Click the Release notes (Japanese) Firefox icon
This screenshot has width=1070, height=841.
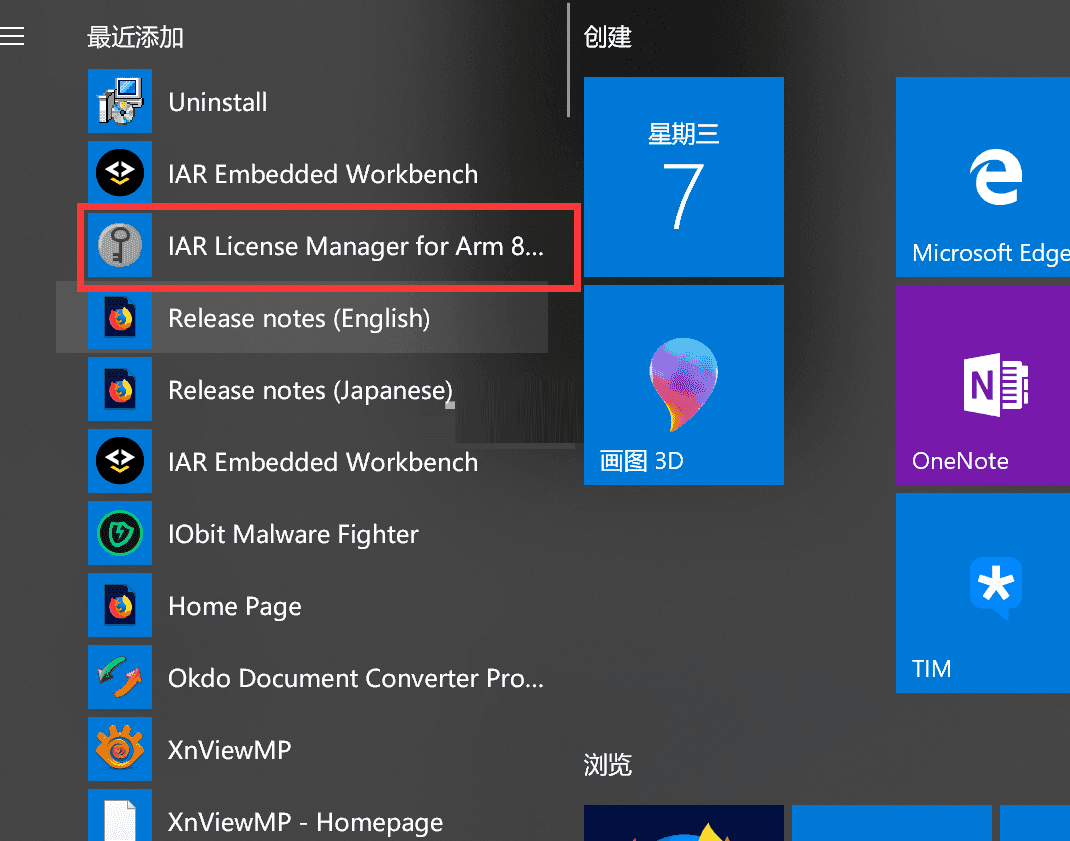coord(120,389)
